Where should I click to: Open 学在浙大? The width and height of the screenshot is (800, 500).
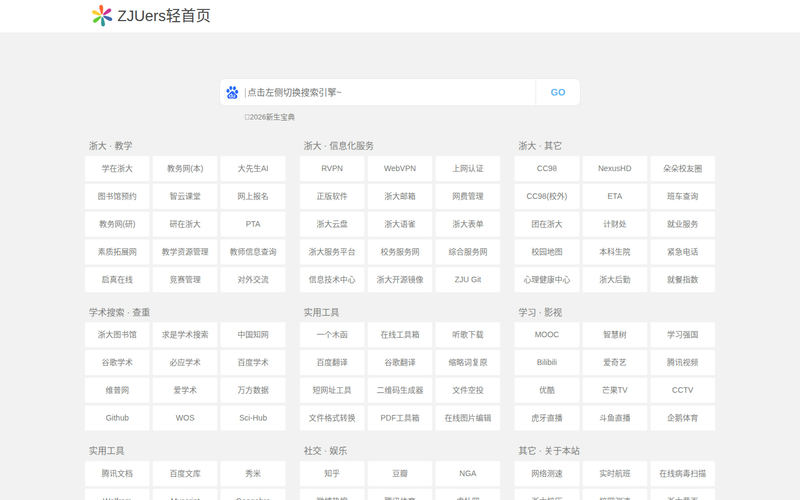(117, 168)
